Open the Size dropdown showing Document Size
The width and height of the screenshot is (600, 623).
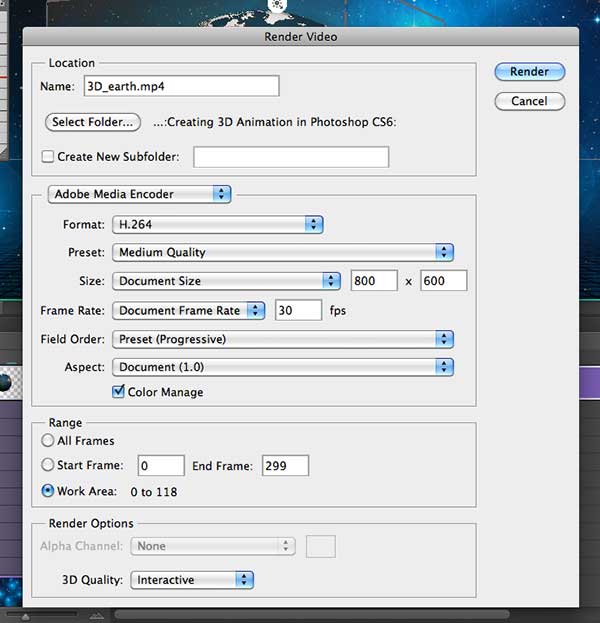click(226, 281)
